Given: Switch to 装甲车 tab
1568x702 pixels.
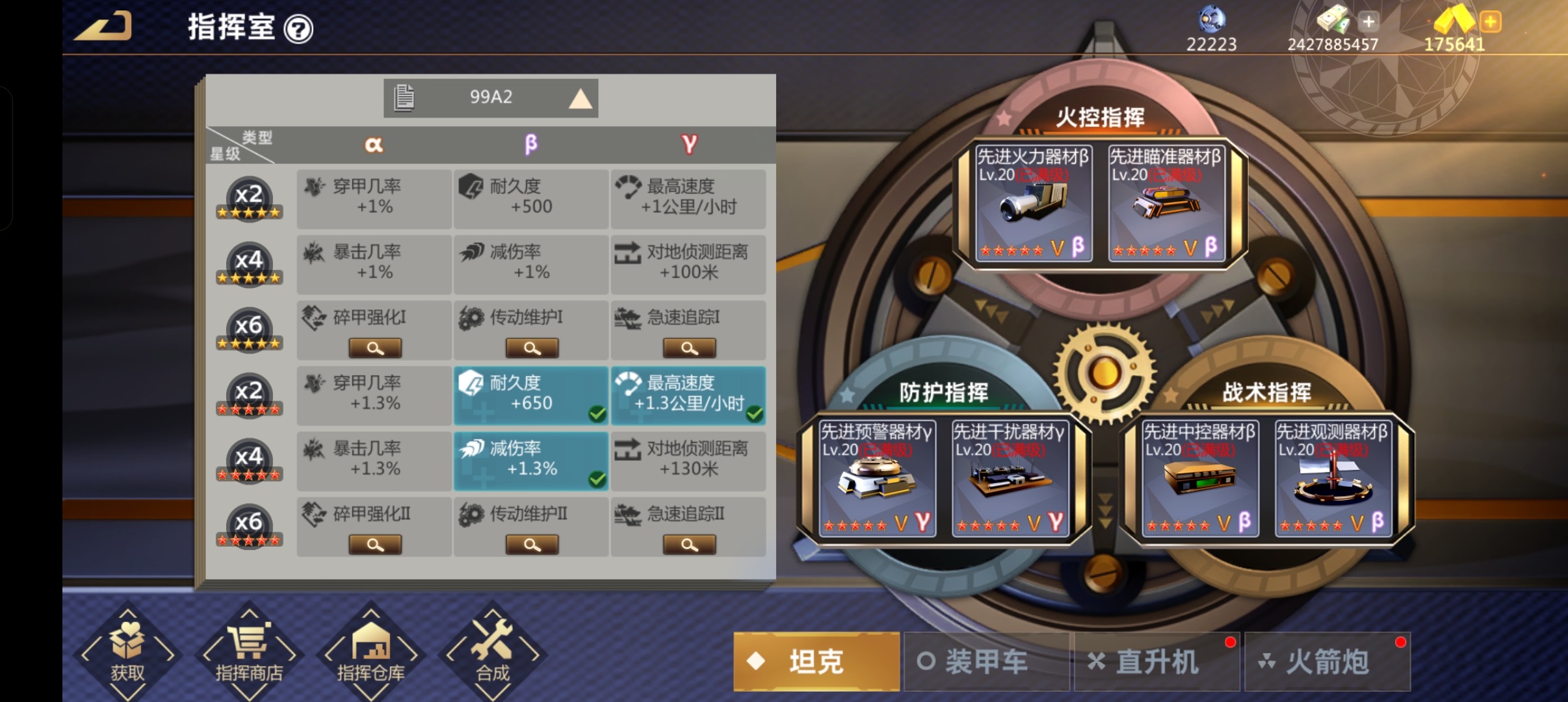Looking at the screenshot, I should [x=986, y=662].
